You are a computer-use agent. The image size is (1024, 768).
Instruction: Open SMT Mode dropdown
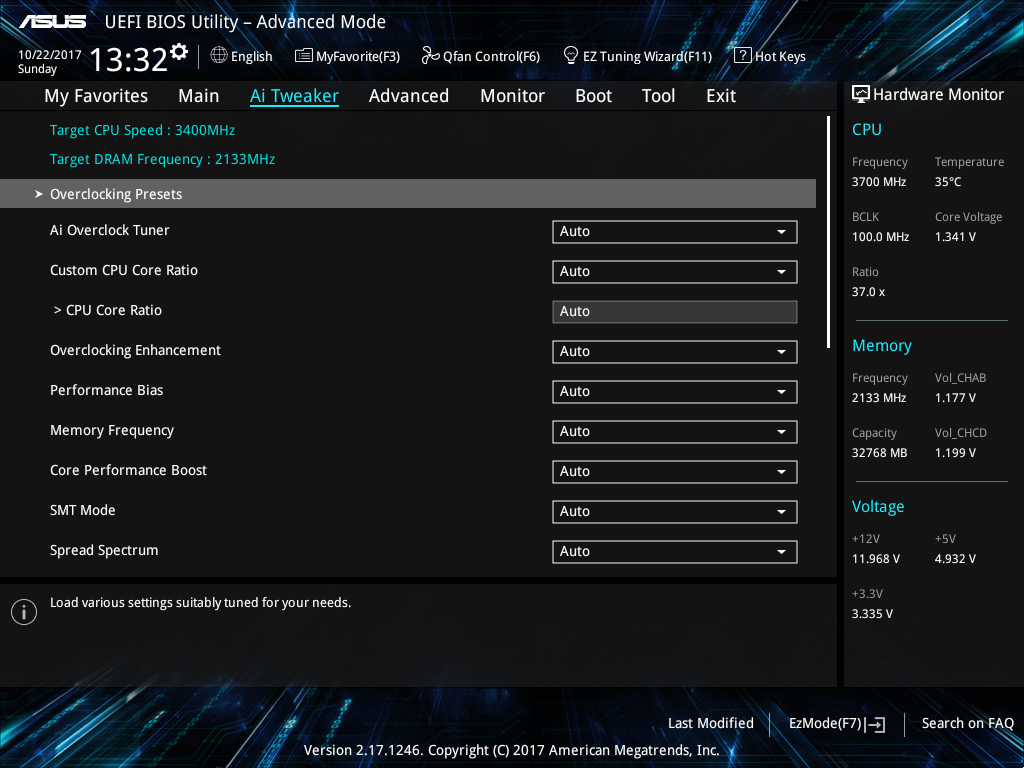click(675, 511)
